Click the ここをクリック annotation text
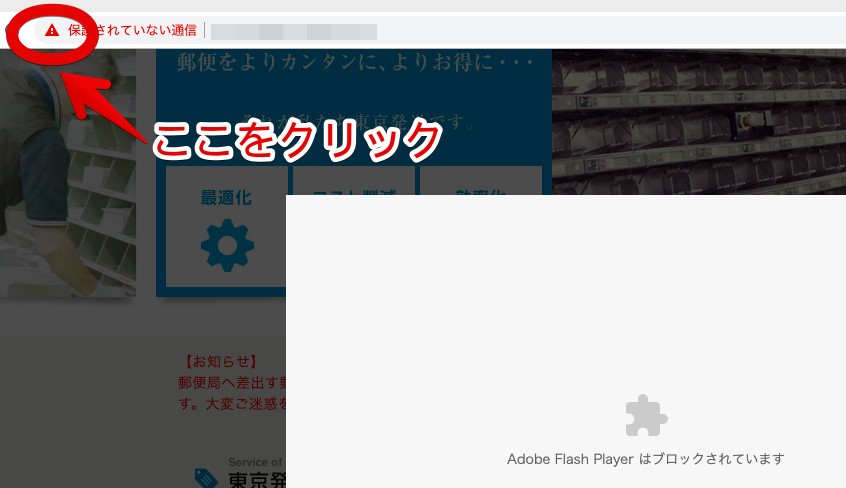The width and height of the screenshot is (846, 488). click(297, 140)
